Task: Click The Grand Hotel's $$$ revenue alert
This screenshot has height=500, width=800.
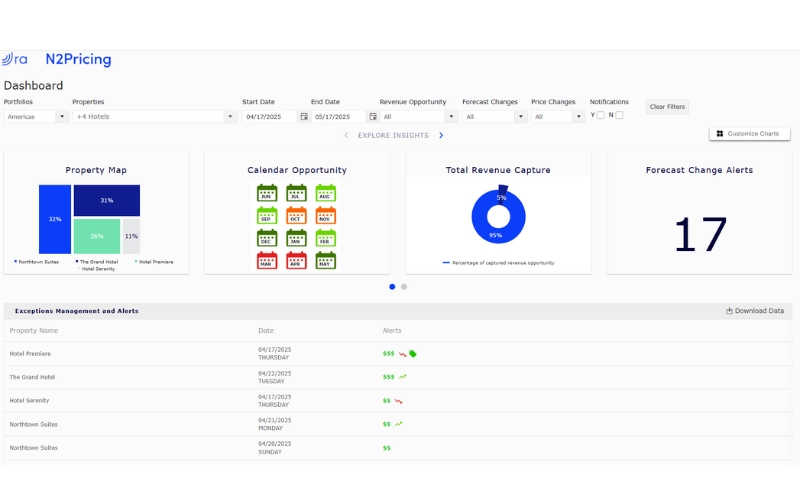Action: click(388, 377)
